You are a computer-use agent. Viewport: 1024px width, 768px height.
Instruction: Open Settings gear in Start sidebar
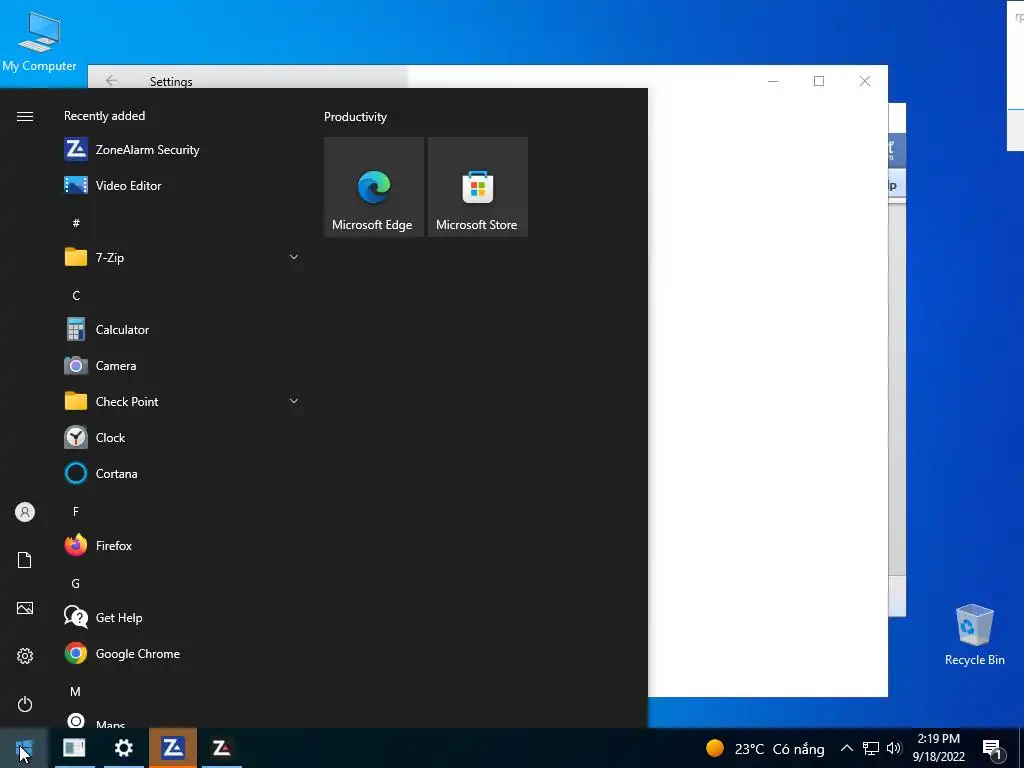pyautogui.click(x=25, y=656)
